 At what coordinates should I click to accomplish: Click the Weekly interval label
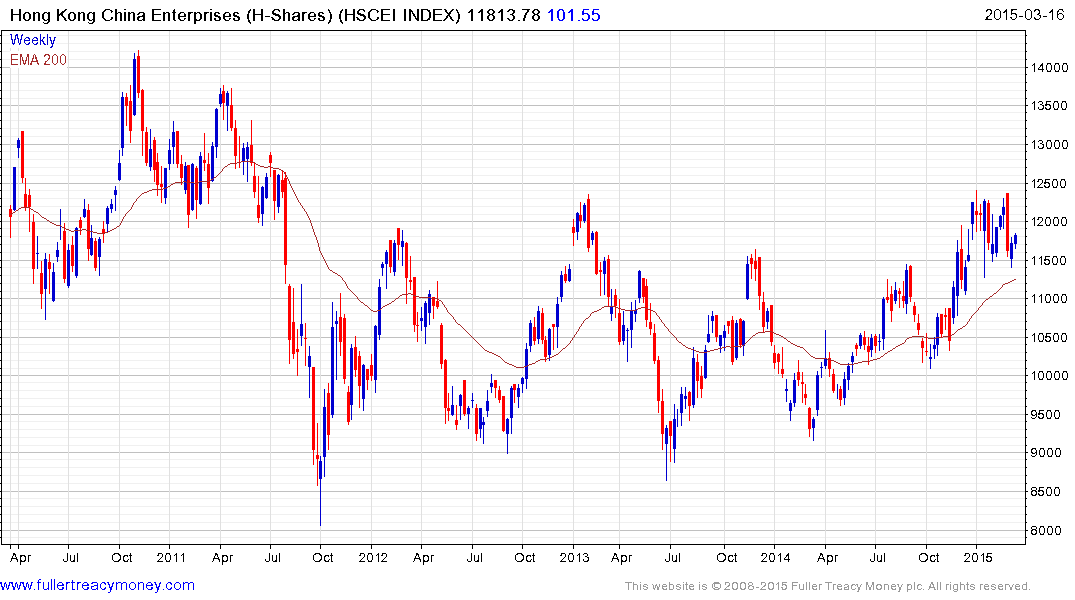(x=33, y=40)
